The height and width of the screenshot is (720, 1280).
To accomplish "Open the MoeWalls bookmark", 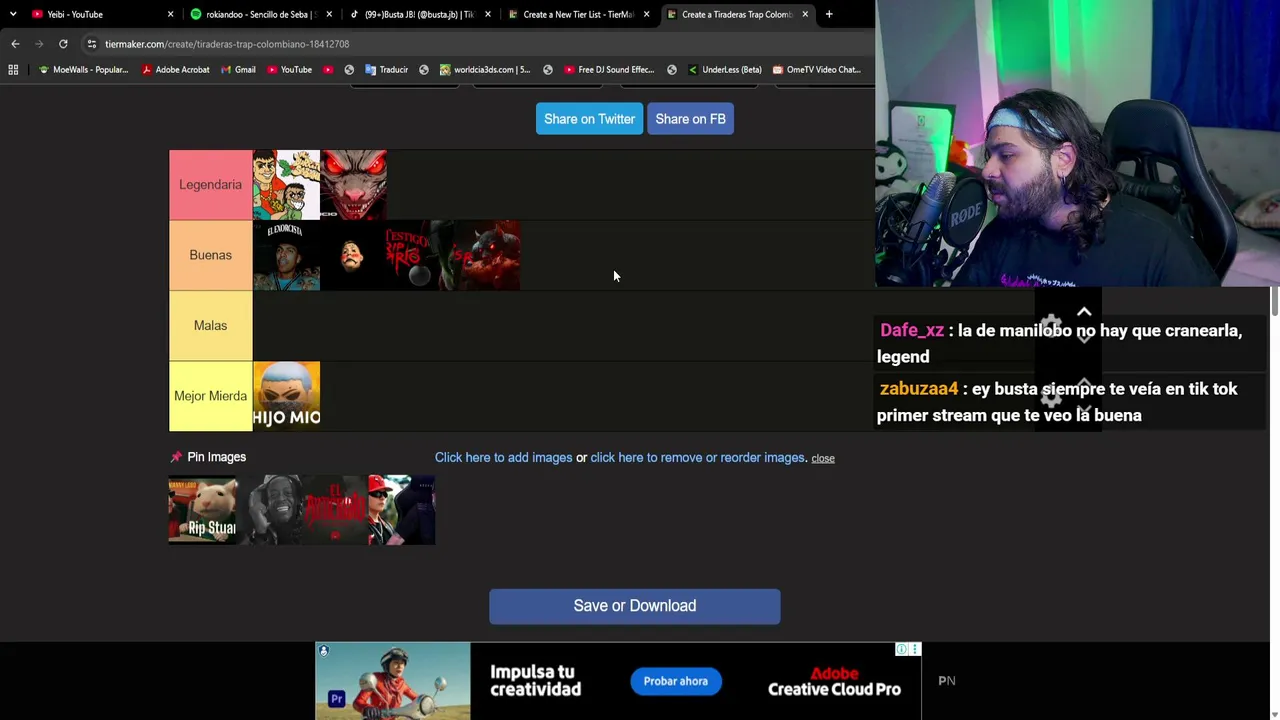I will point(83,70).
